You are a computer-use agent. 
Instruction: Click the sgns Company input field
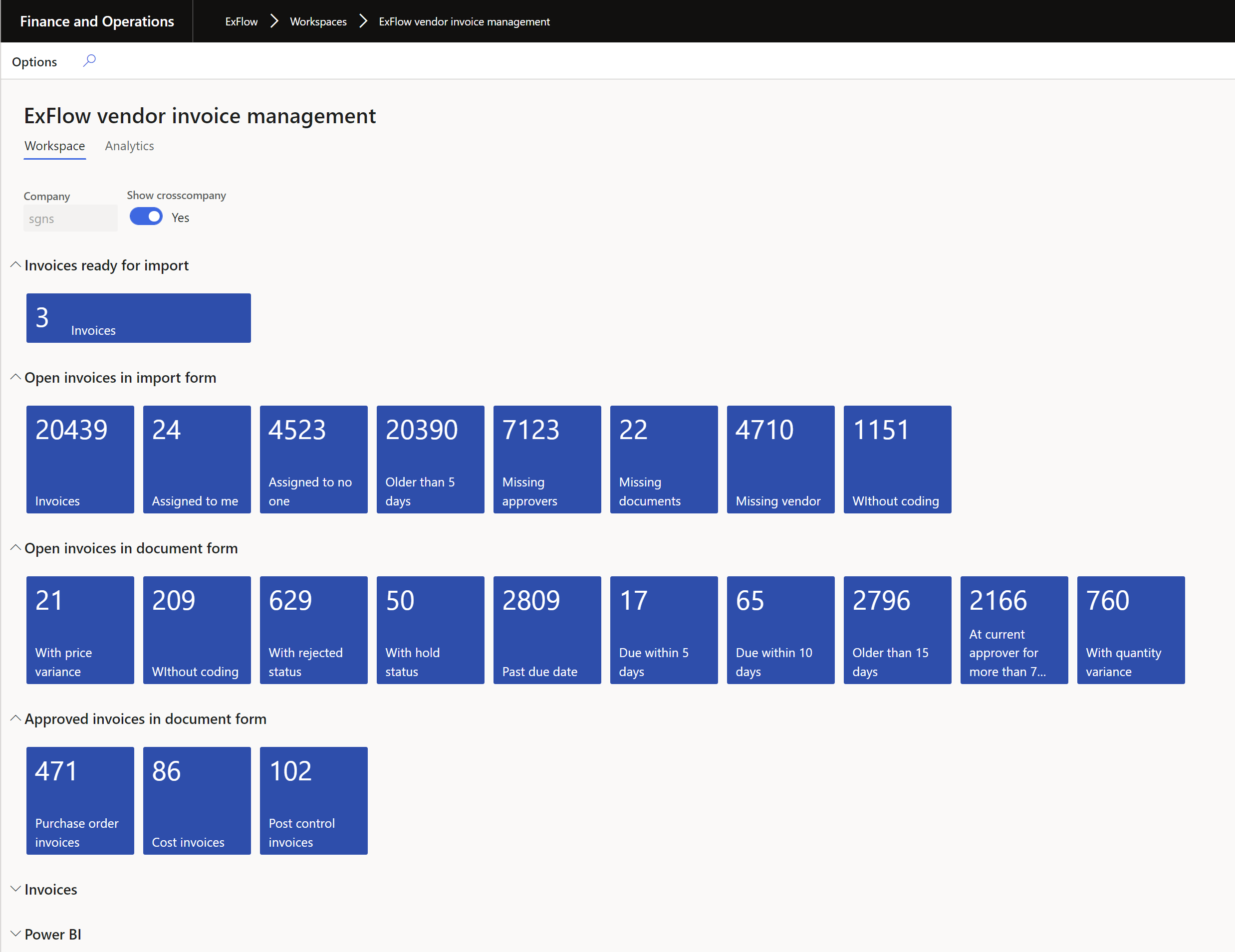(x=70, y=218)
